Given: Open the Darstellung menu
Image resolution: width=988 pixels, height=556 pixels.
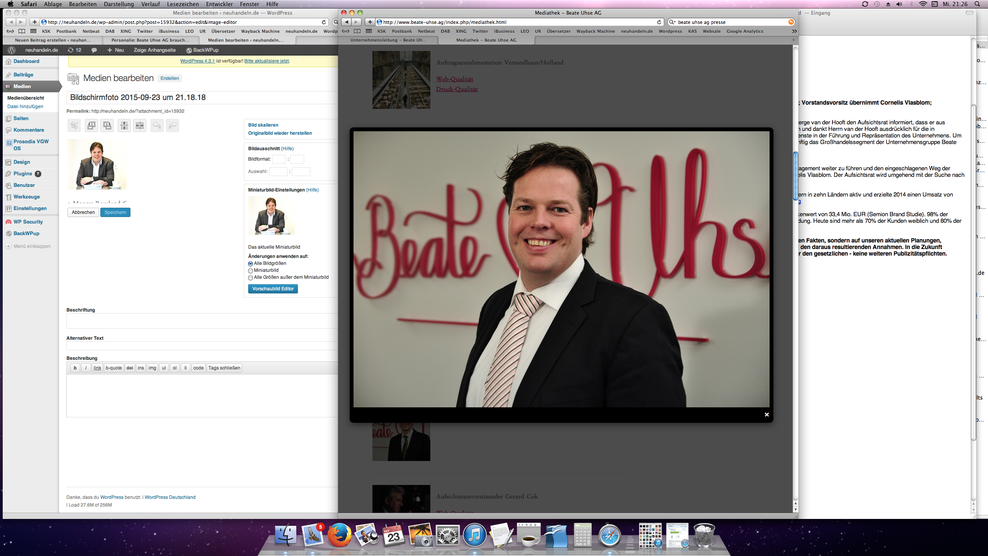Looking at the screenshot, I should point(118,4).
